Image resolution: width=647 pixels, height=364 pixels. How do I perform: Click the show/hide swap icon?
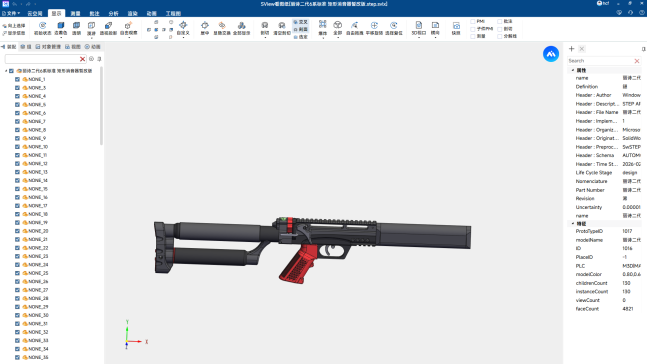click(x=222, y=26)
